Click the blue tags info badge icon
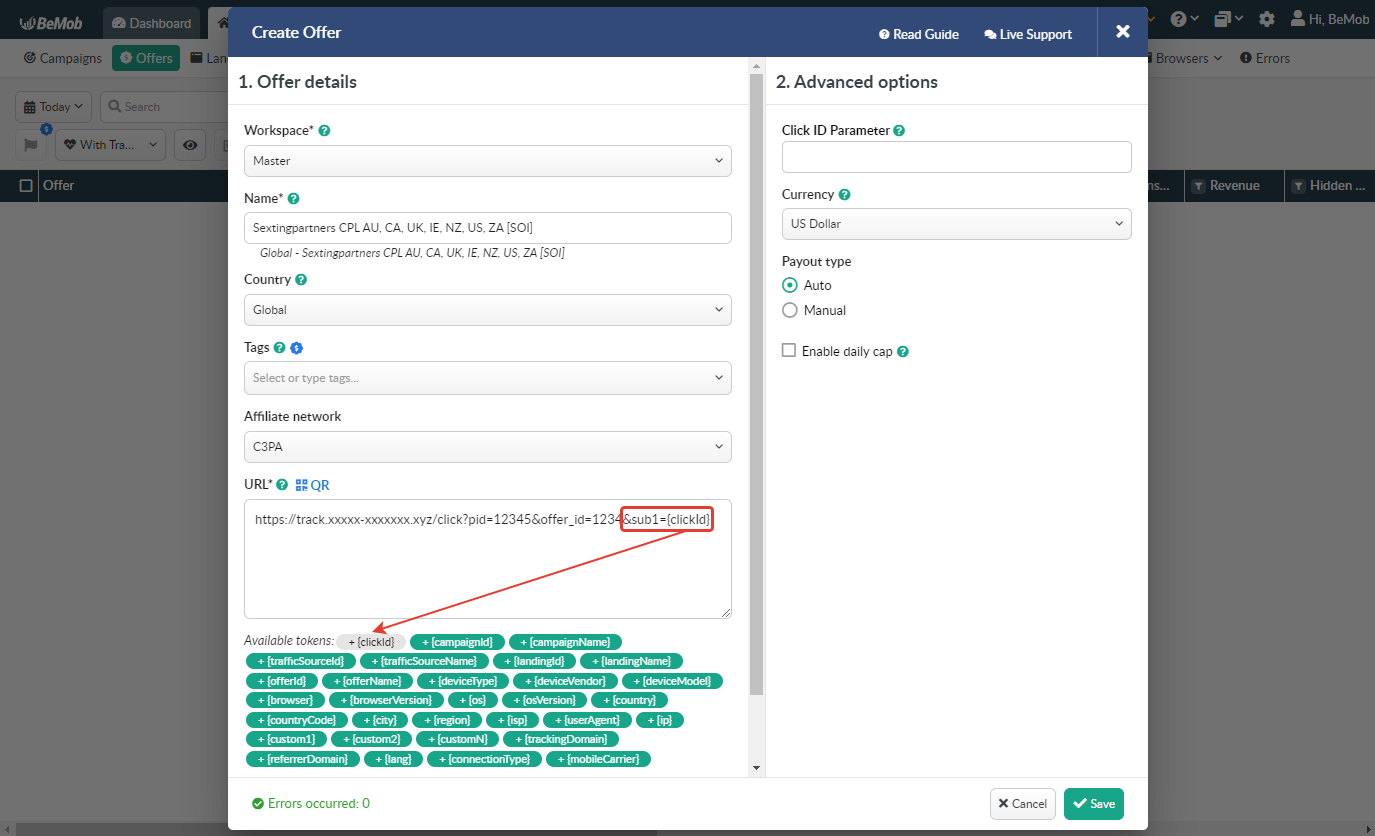This screenshot has width=1375, height=836. (x=296, y=348)
